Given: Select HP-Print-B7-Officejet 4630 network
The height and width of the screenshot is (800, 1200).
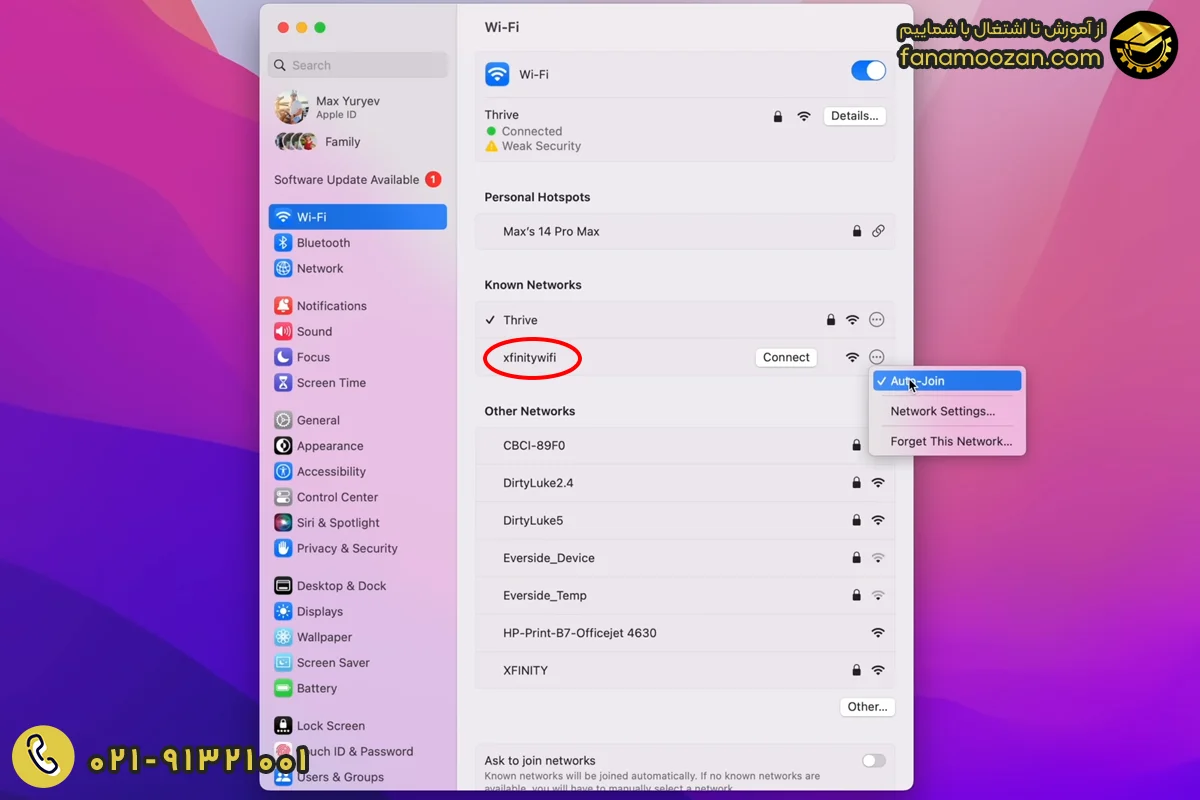Looking at the screenshot, I should [x=684, y=633].
